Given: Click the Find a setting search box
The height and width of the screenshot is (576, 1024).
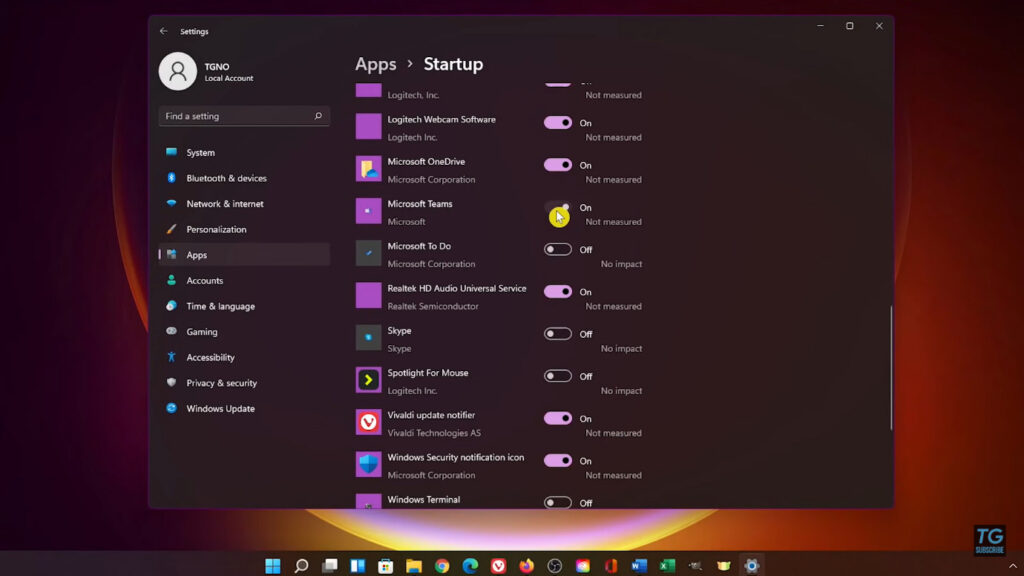Looking at the screenshot, I should click(x=244, y=116).
